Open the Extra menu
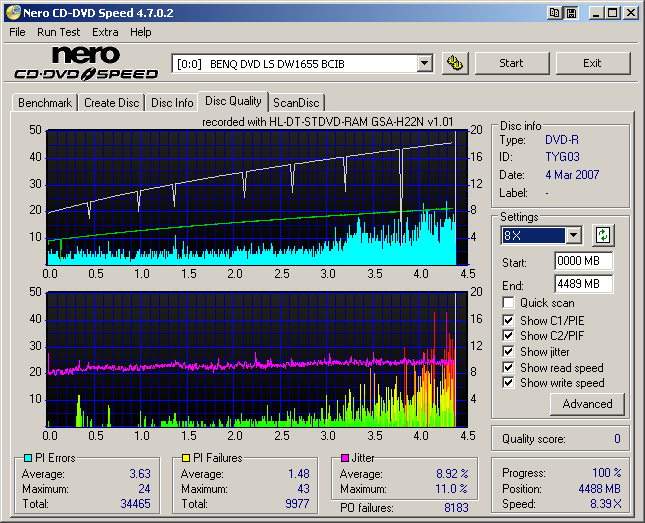The height and width of the screenshot is (523, 645). click(105, 32)
